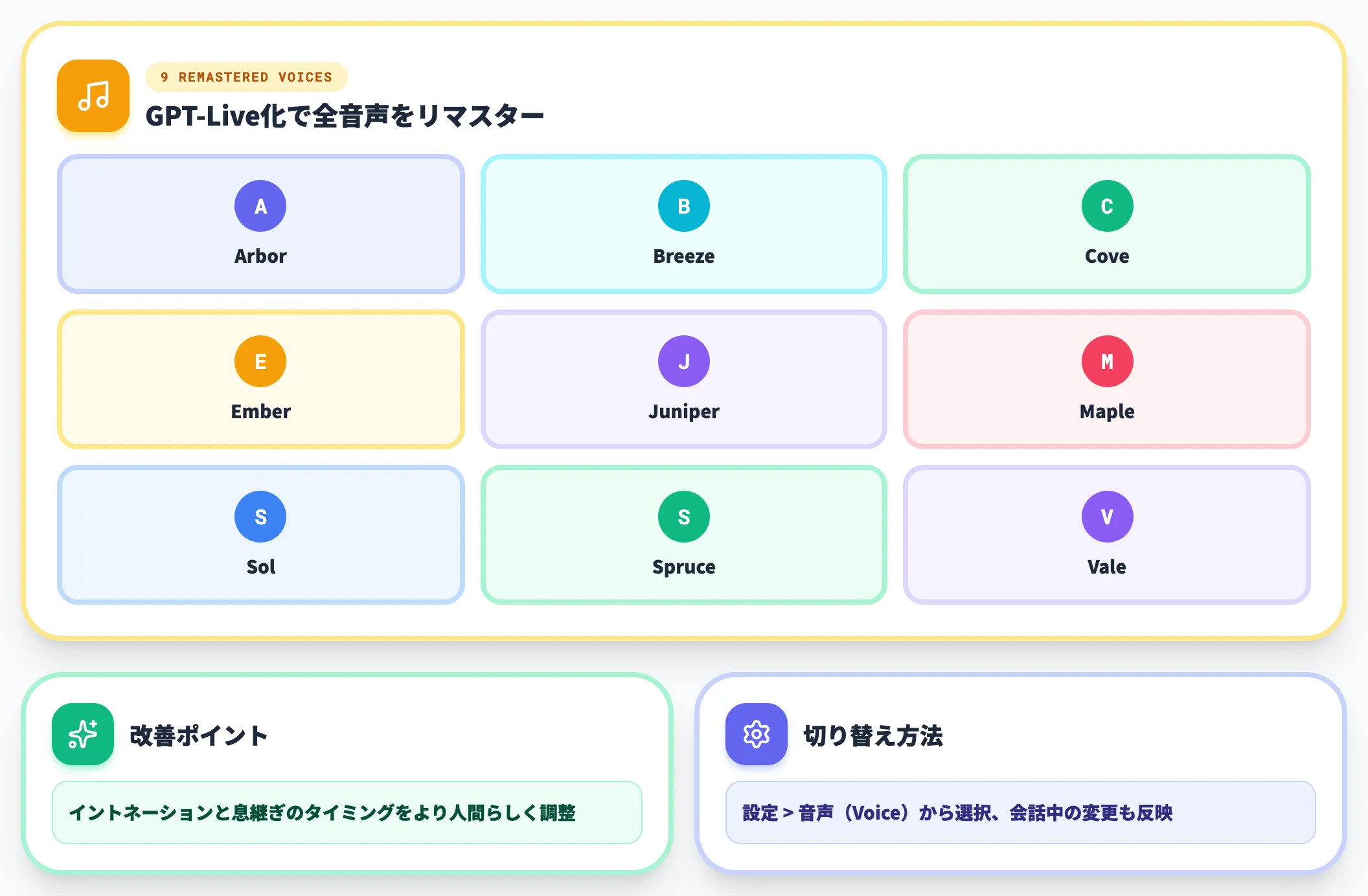This screenshot has width=1368, height=896.
Task: Click the Maple voice name
Action: (x=1107, y=412)
